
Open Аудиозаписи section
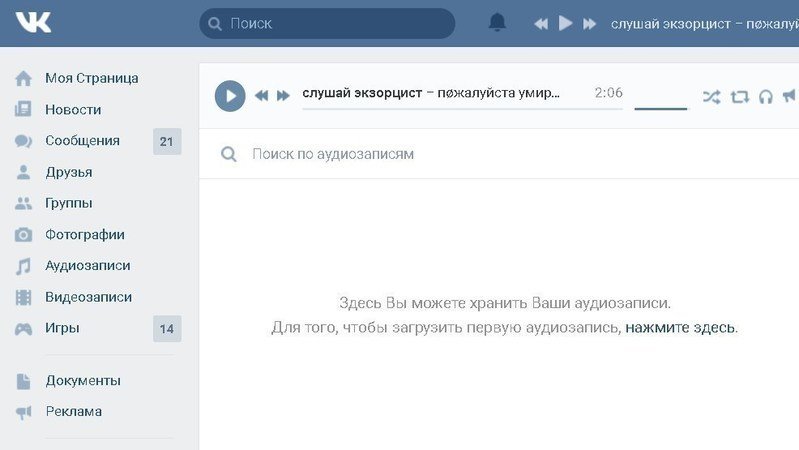pyautogui.click(x=87, y=266)
